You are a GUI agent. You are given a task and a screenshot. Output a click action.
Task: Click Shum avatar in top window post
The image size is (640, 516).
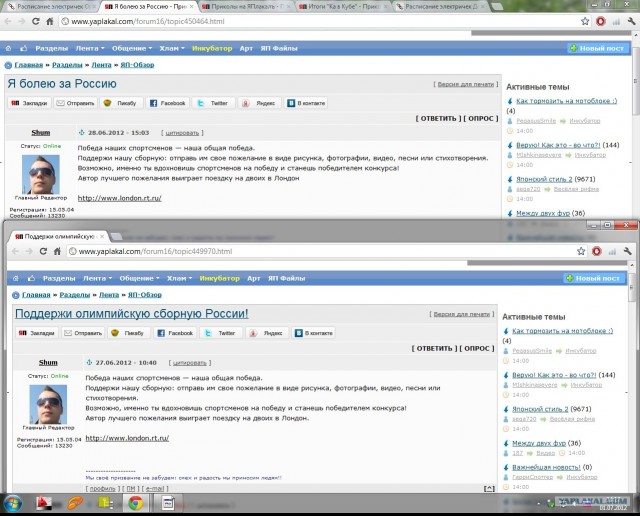(x=41, y=174)
